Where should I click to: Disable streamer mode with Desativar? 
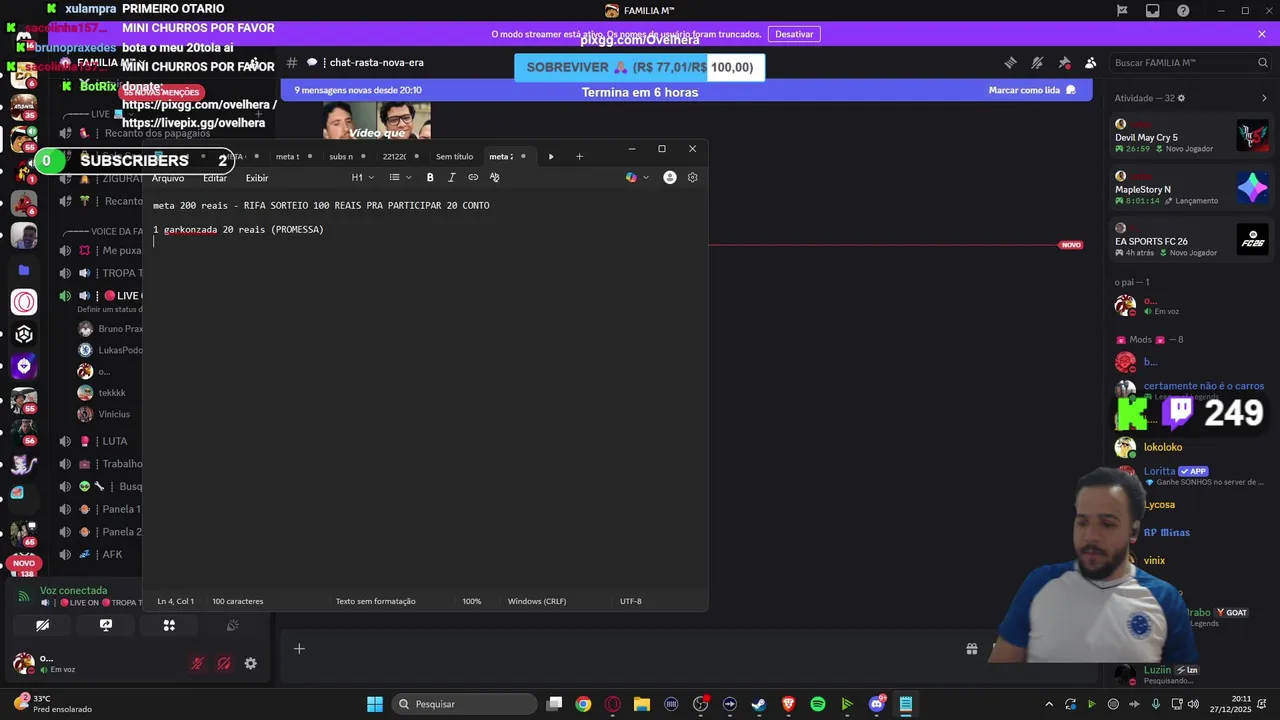[x=794, y=34]
